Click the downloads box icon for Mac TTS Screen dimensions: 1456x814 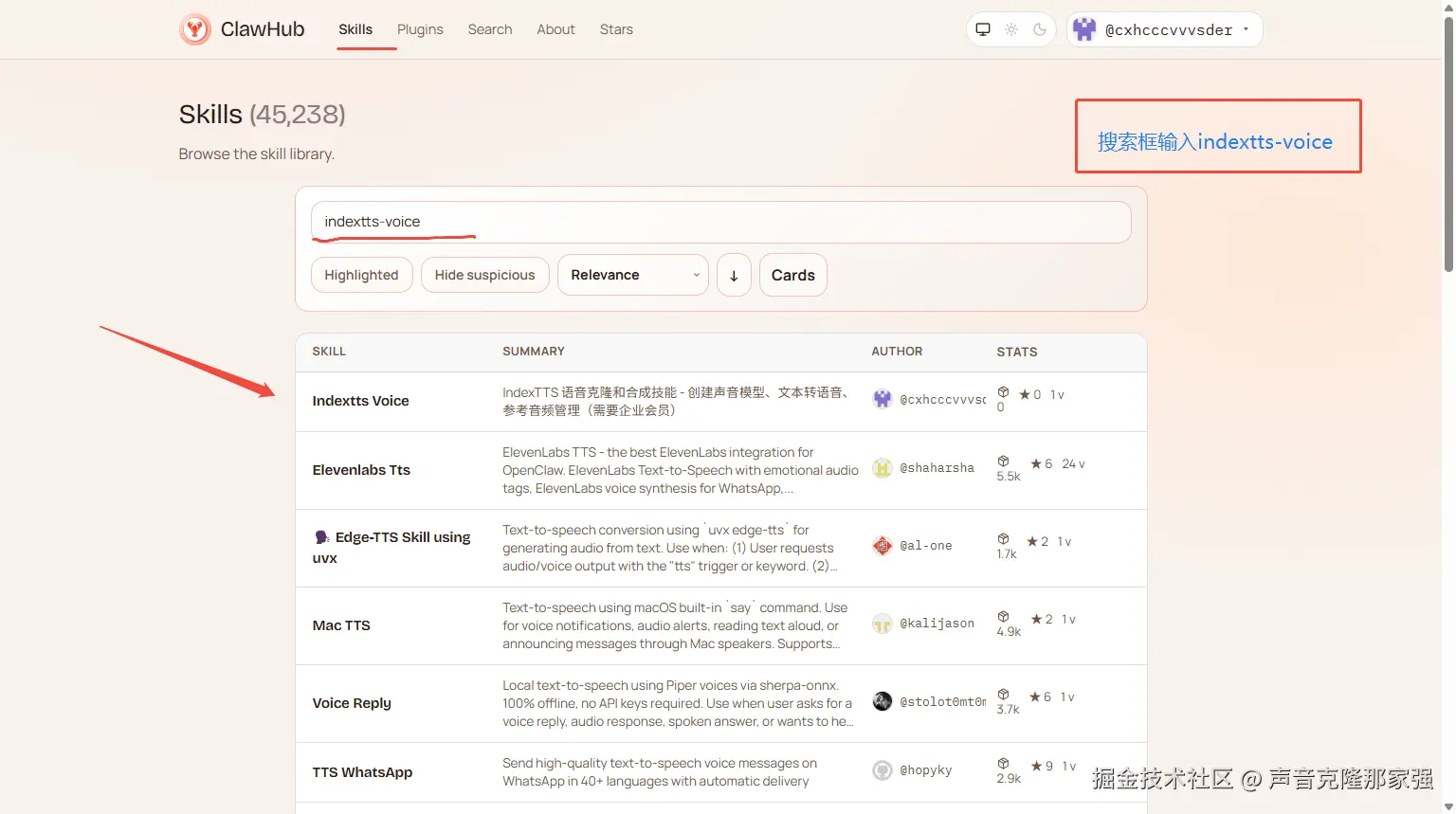[1003, 617]
